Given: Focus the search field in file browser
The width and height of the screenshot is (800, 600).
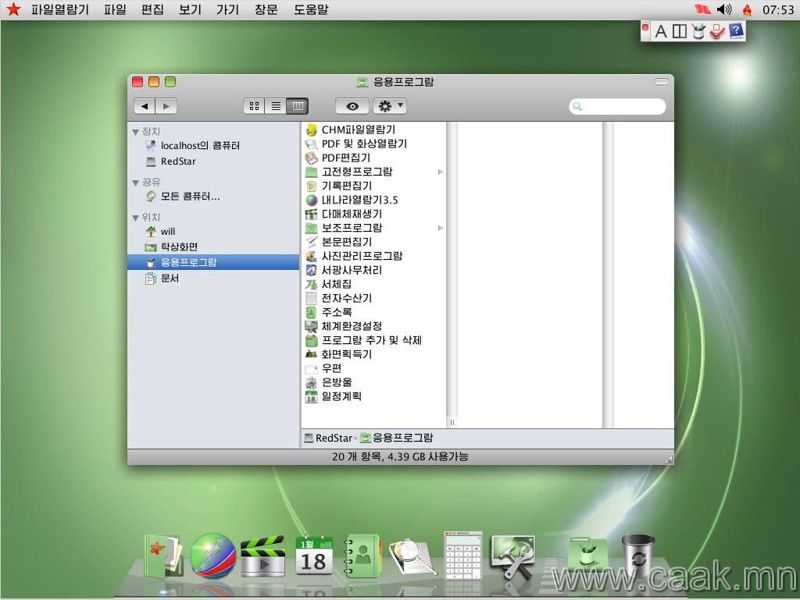Looking at the screenshot, I should click(x=617, y=106).
